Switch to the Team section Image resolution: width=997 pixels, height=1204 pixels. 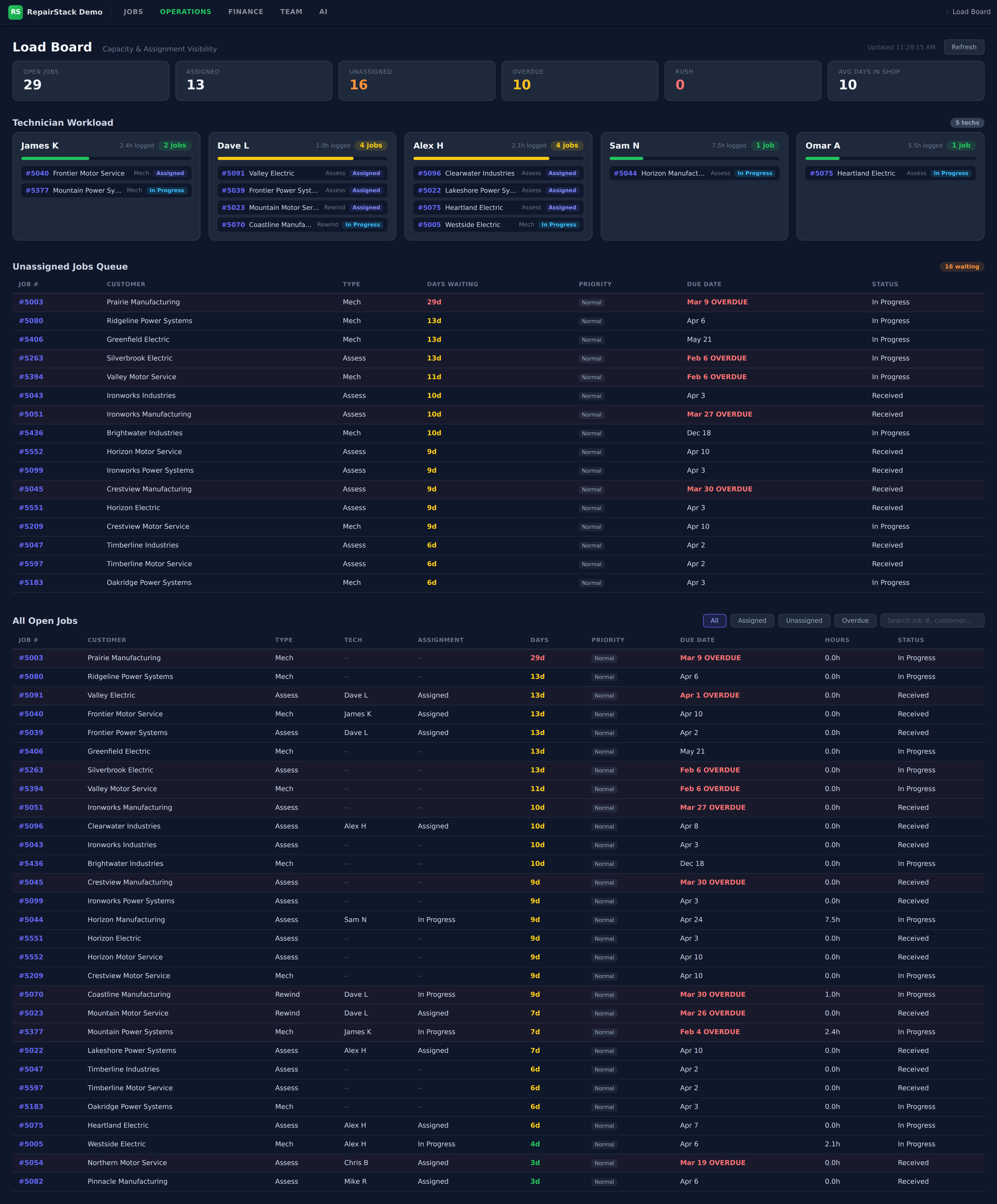pyautogui.click(x=291, y=12)
